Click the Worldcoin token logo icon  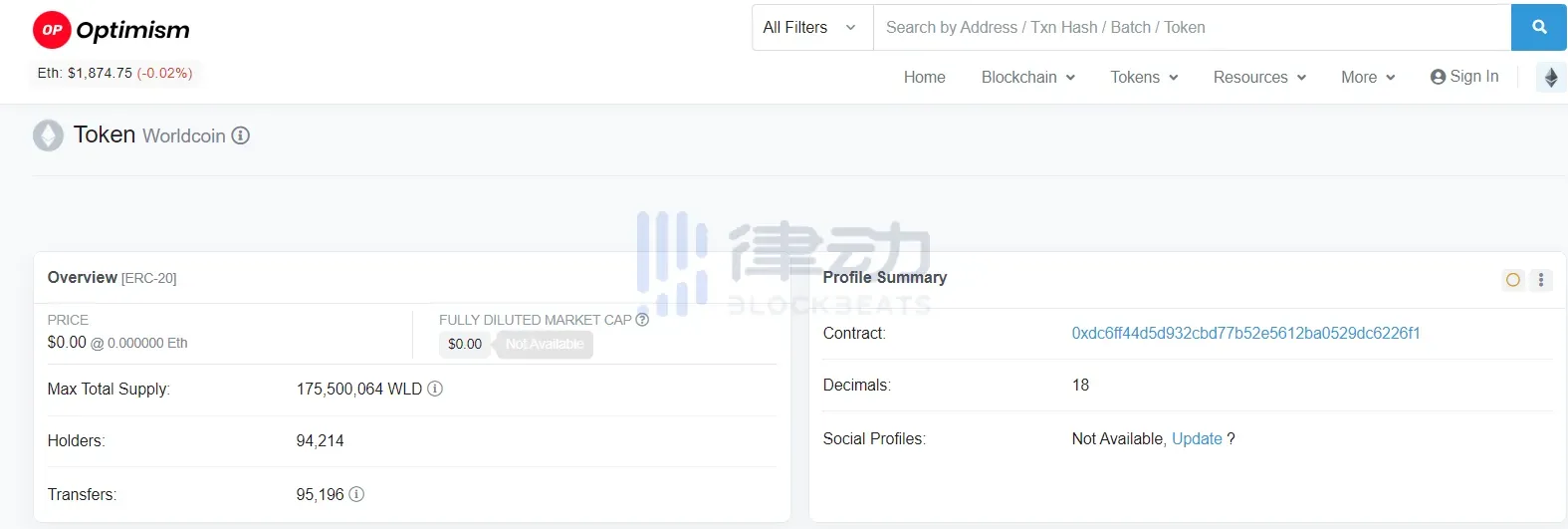(x=48, y=135)
